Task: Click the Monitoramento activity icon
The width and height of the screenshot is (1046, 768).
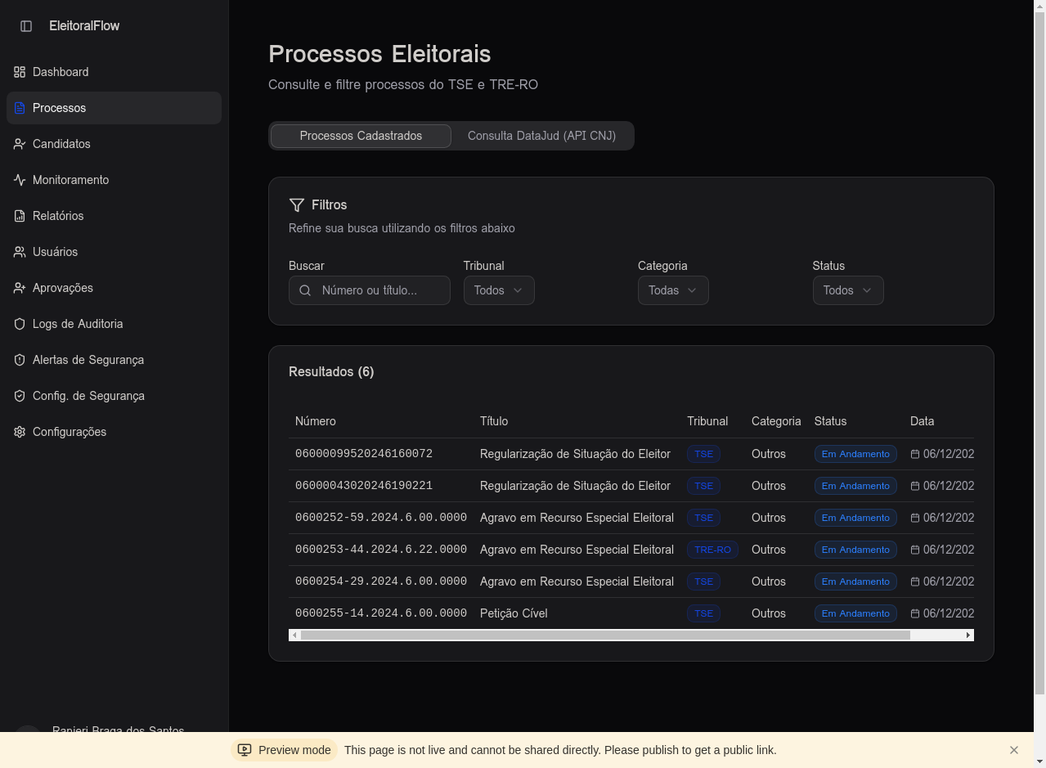Action: (x=19, y=180)
